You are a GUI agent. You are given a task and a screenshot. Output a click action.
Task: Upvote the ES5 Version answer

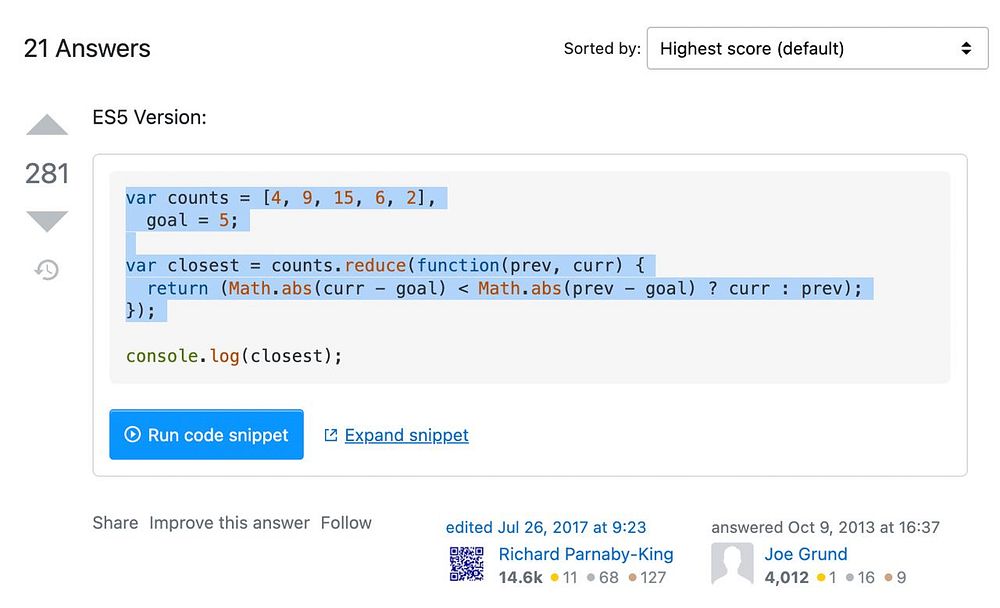47,126
